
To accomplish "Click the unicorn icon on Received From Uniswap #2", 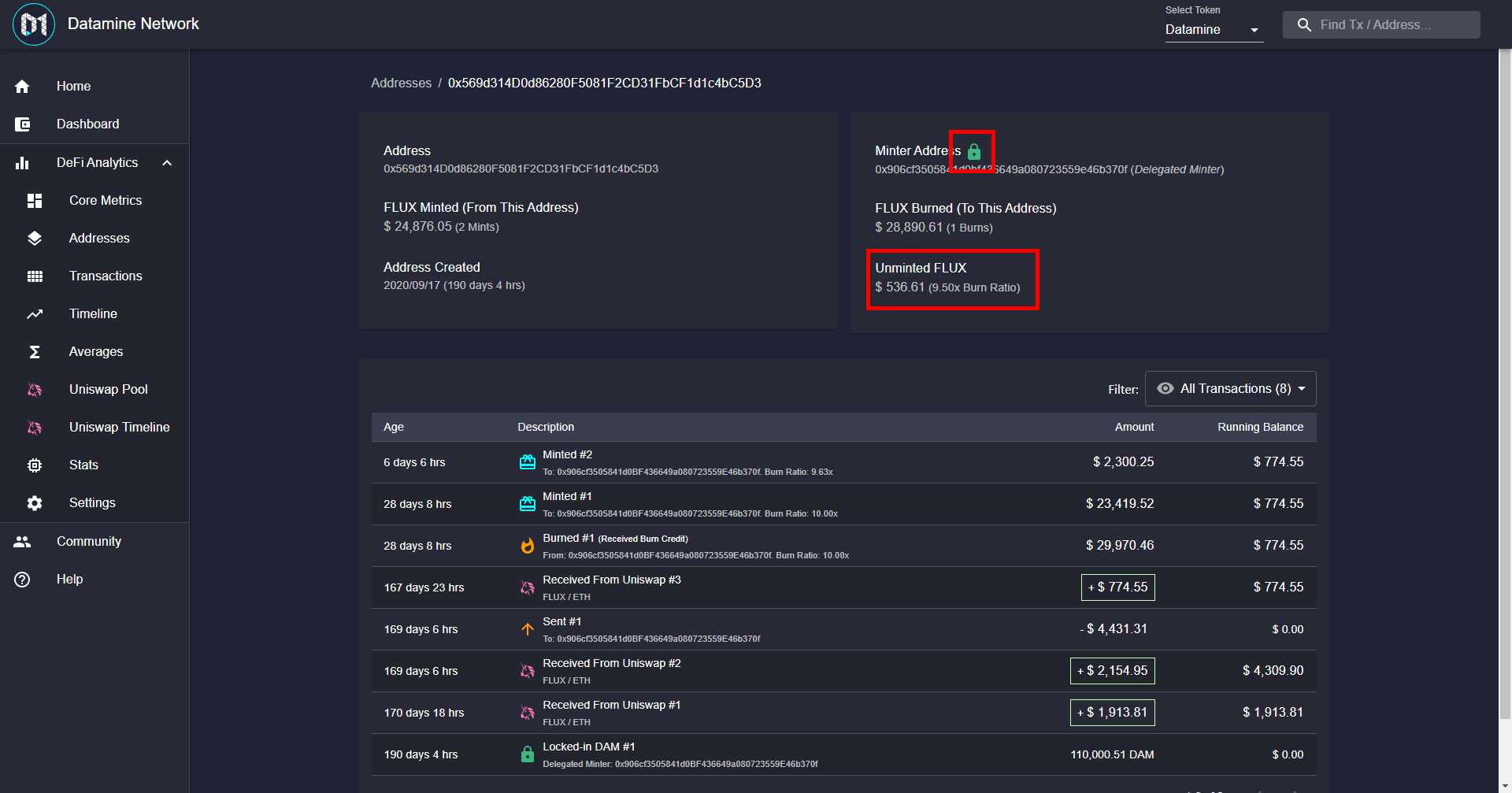I will pyautogui.click(x=528, y=671).
